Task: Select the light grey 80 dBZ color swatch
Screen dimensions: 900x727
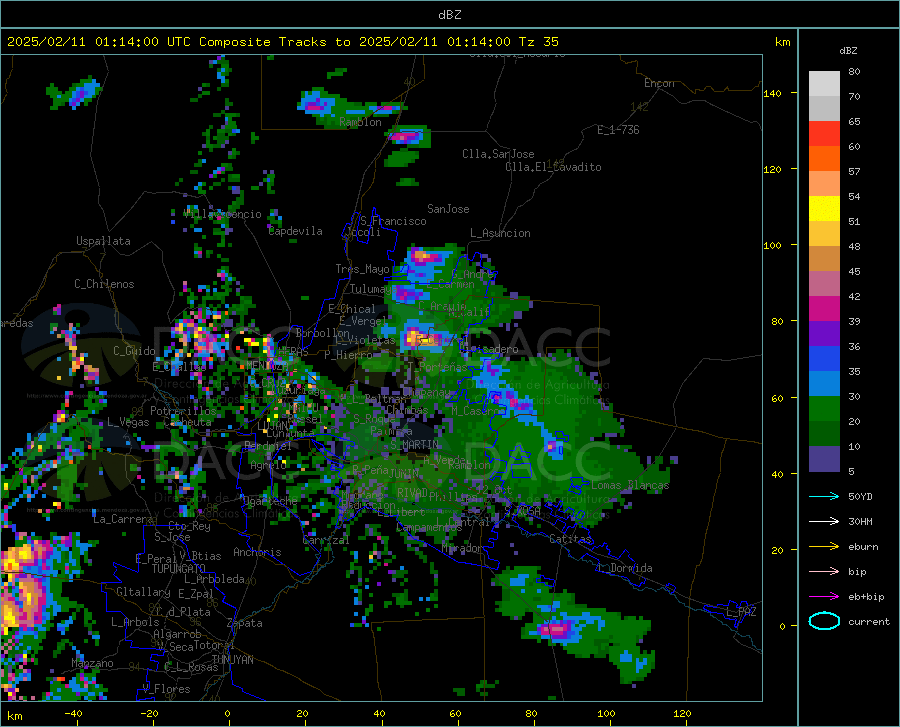Action: pos(824,83)
